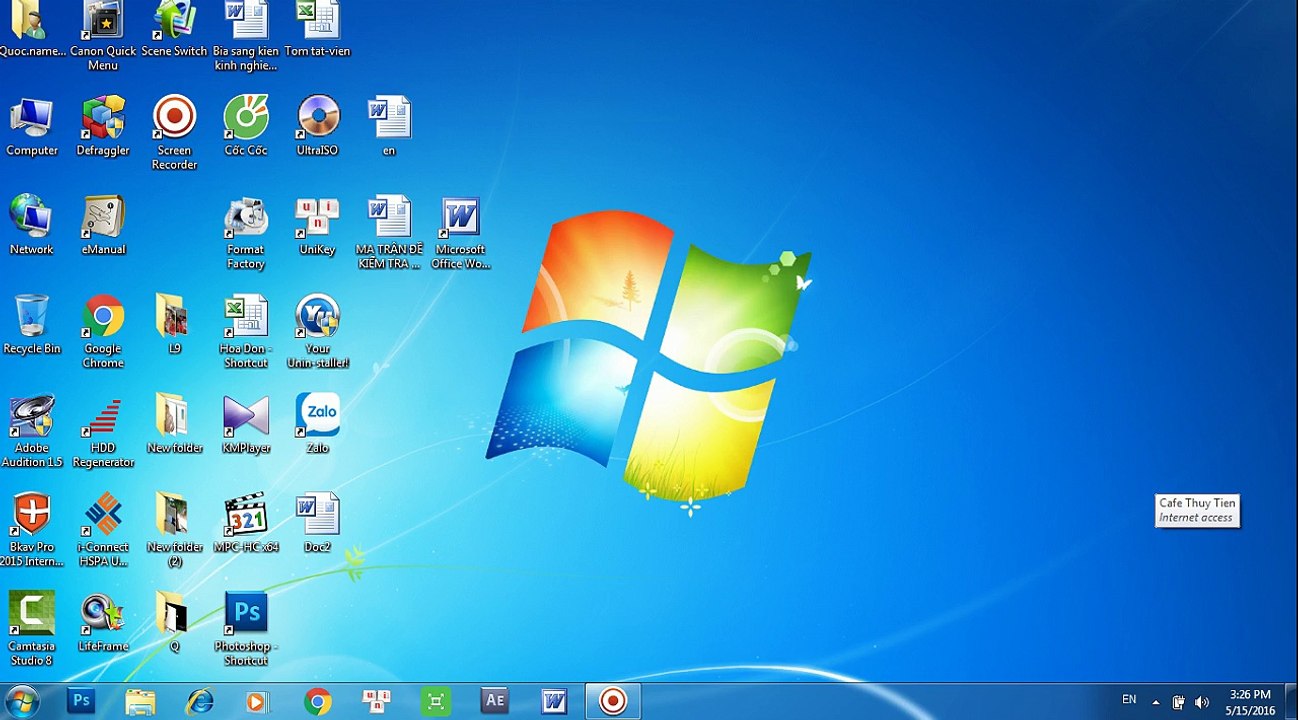
Task: Open the Canon Quick Menu desktop shortcut
Action: point(103,36)
